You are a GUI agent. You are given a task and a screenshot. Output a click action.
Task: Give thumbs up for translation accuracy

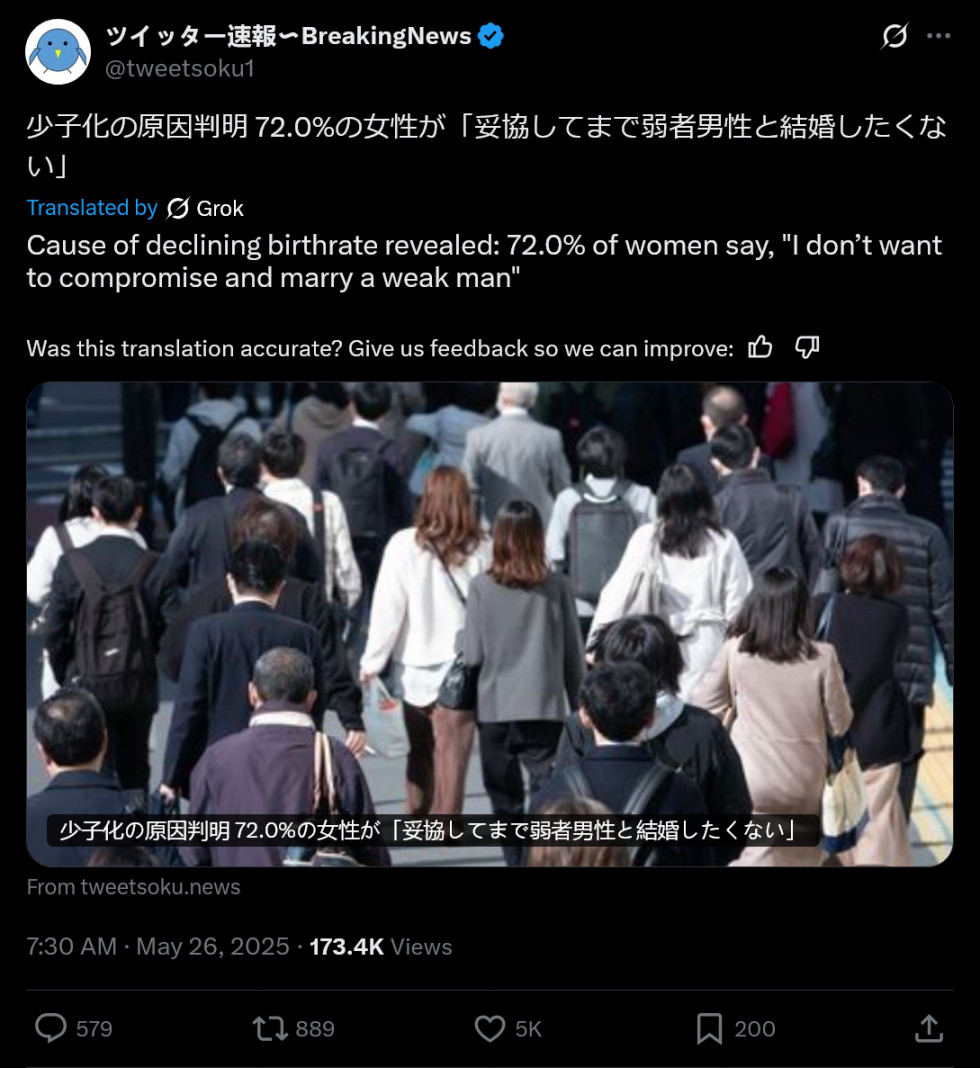pos(760,347)
